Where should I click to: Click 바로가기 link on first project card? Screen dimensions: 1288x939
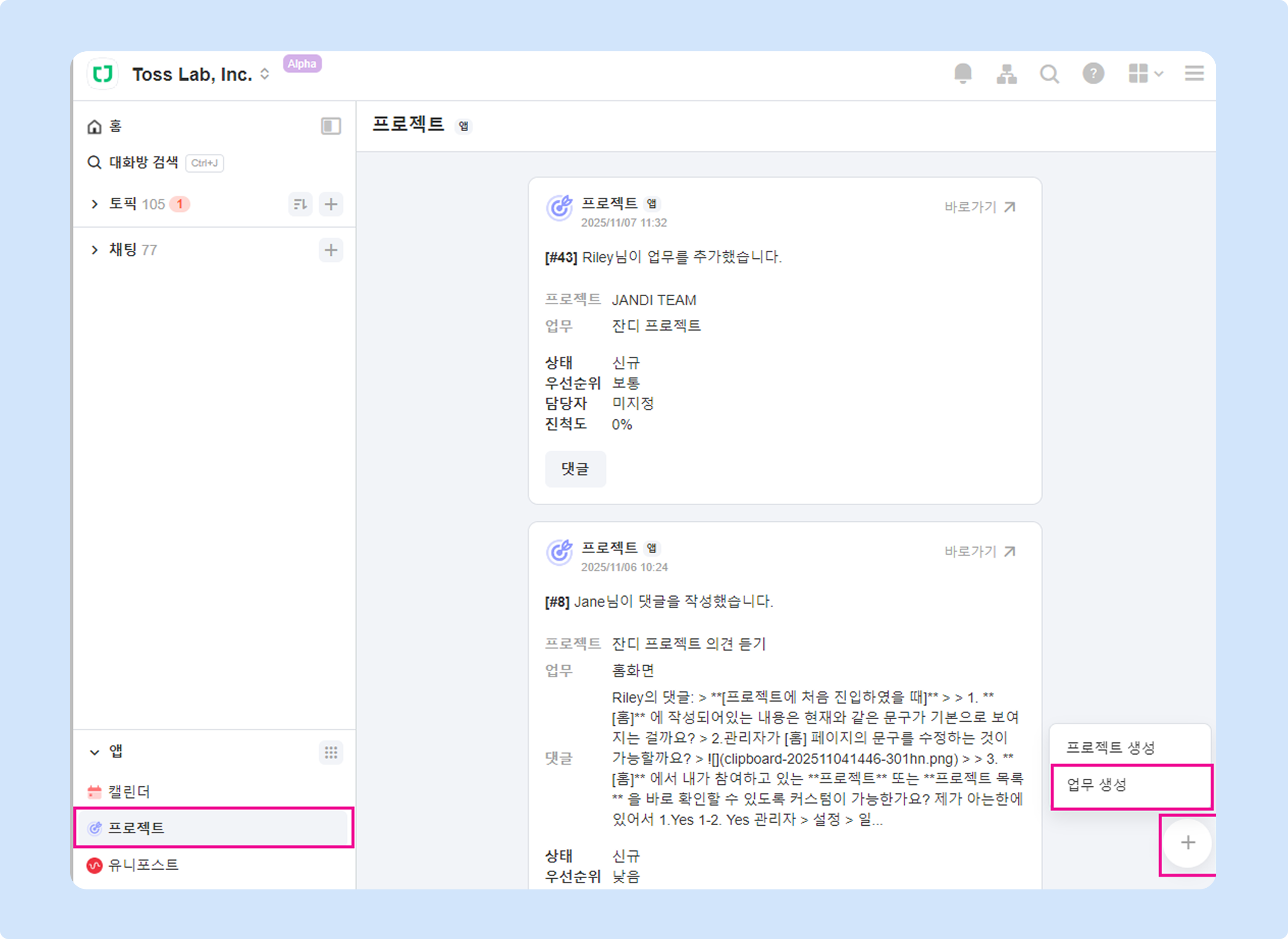(x=979, y=207)
